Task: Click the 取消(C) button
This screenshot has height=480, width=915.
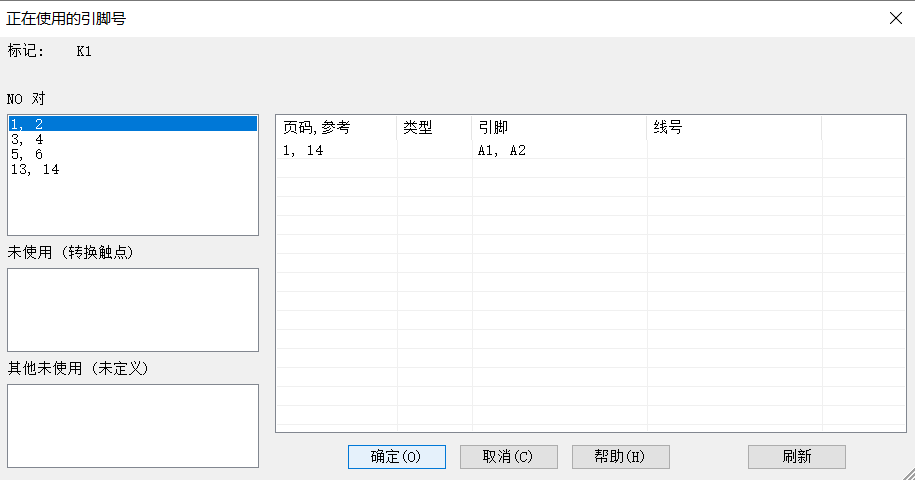Action: pos(508,457)
